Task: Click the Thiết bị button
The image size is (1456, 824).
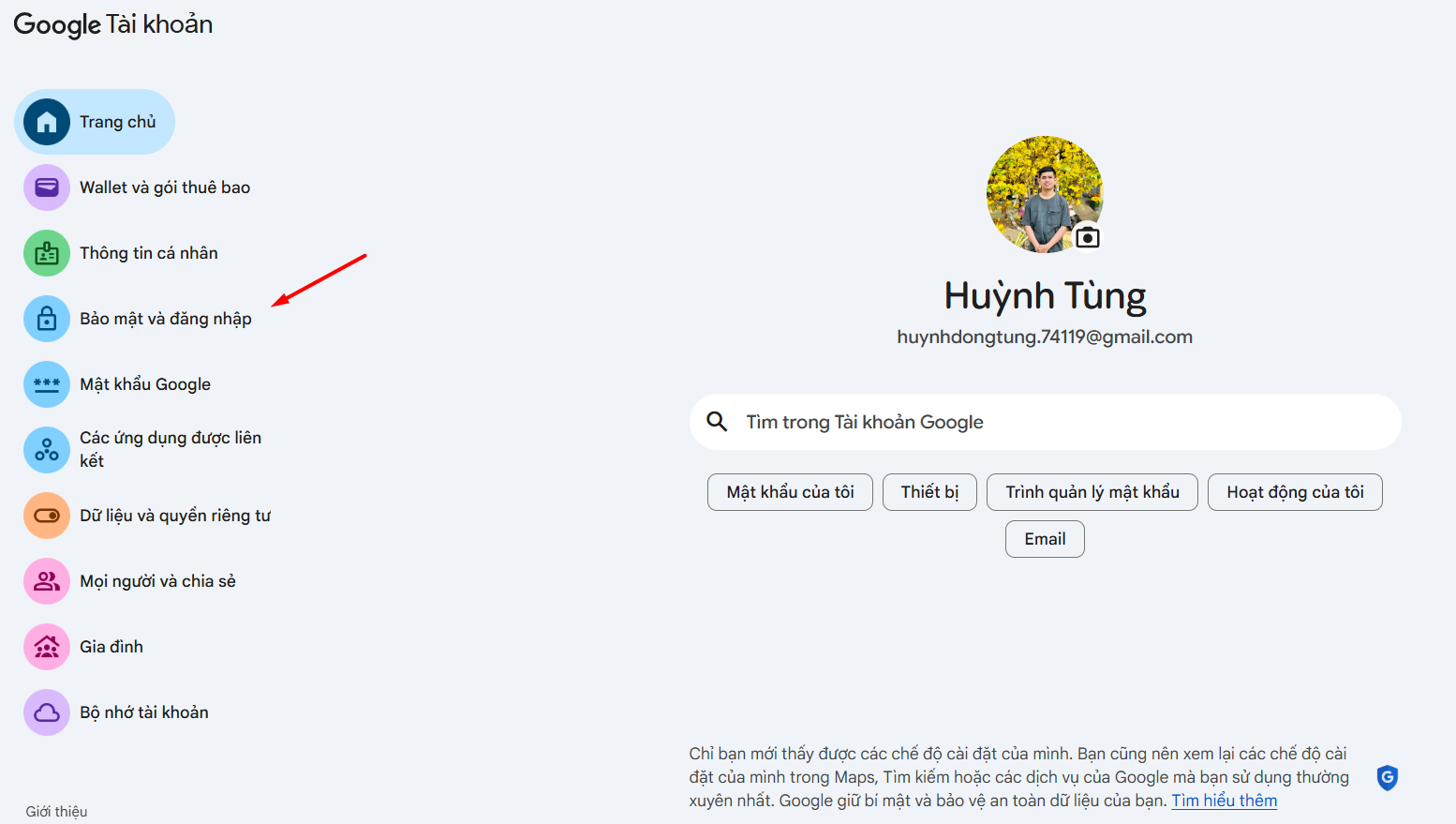Action: (929, 492)
